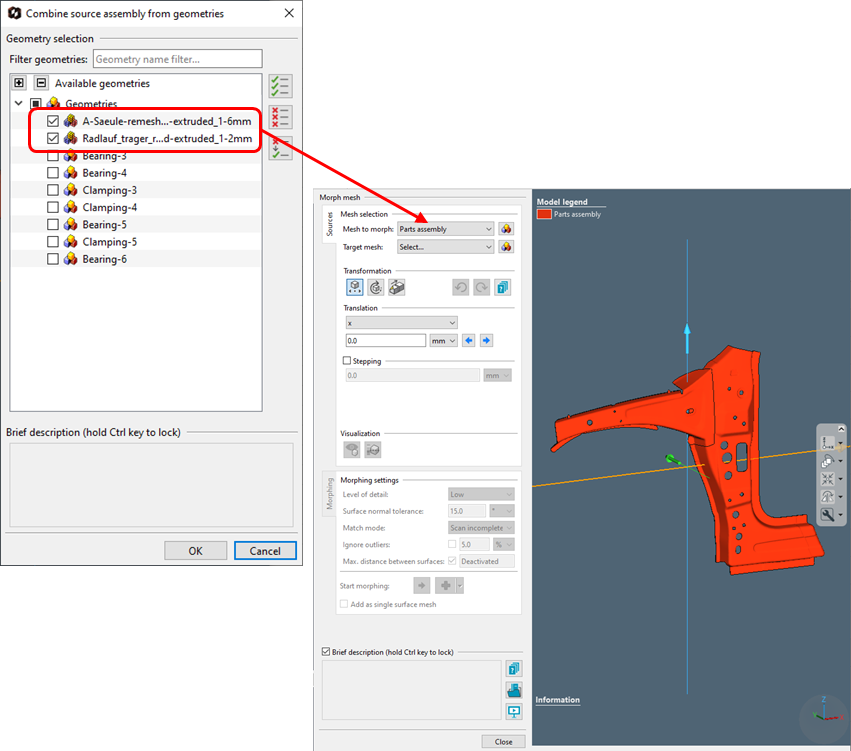Translate in positive direction with right arrow
The width and height of the screenshot is (851, 751).
(486, 341)
